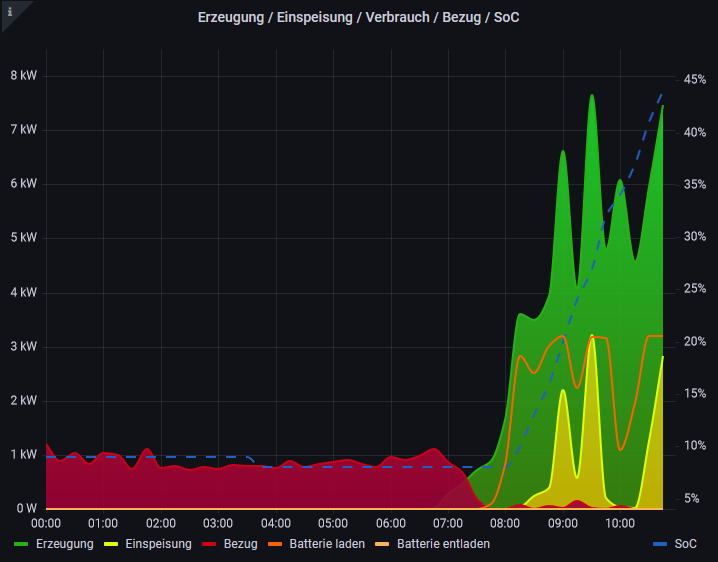Click the 4 kW axis label
Viewport: 718px width, 562px height.
point(23,292)
